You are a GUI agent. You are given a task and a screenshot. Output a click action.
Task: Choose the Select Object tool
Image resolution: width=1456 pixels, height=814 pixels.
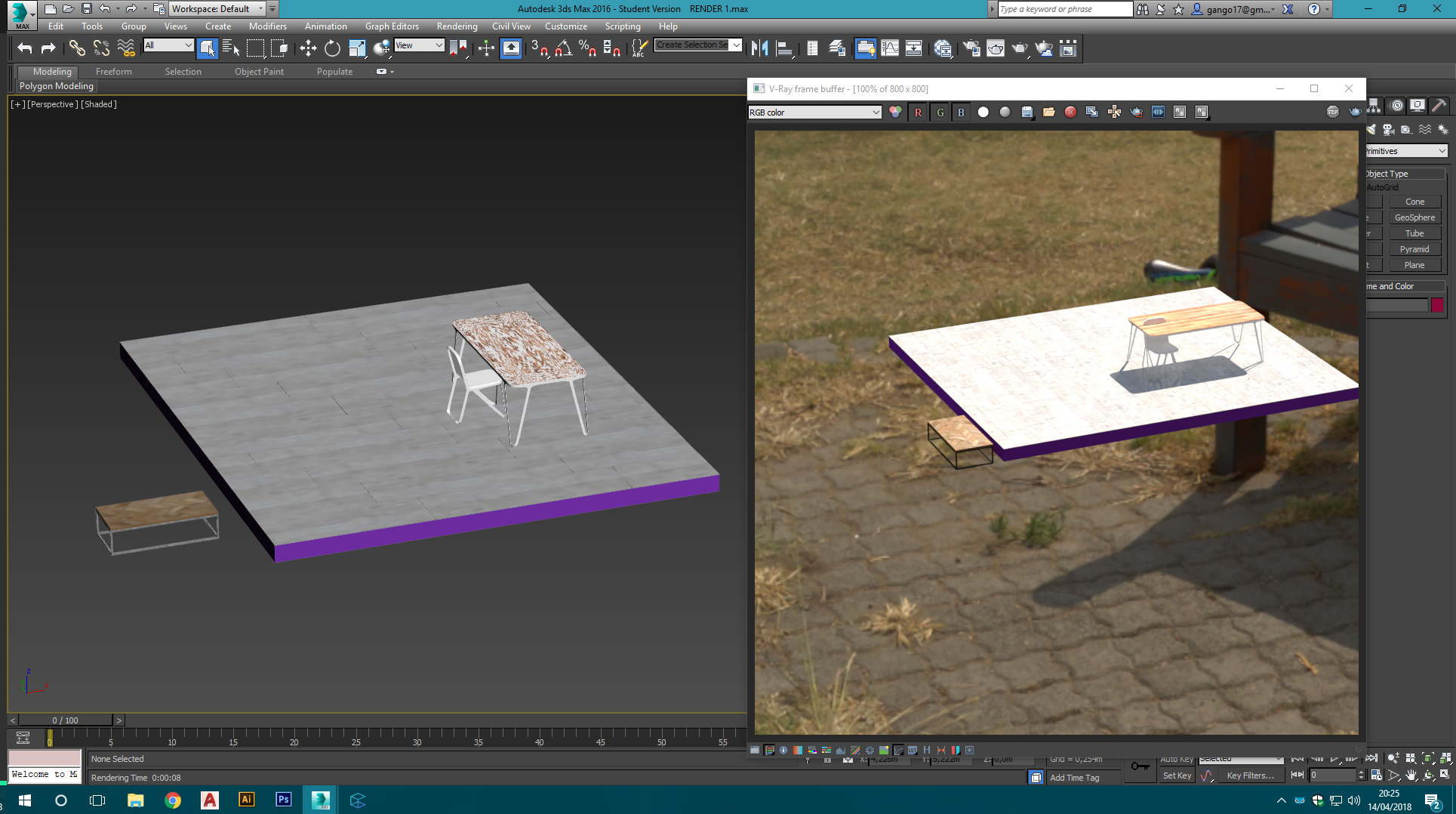click(207, 48)
